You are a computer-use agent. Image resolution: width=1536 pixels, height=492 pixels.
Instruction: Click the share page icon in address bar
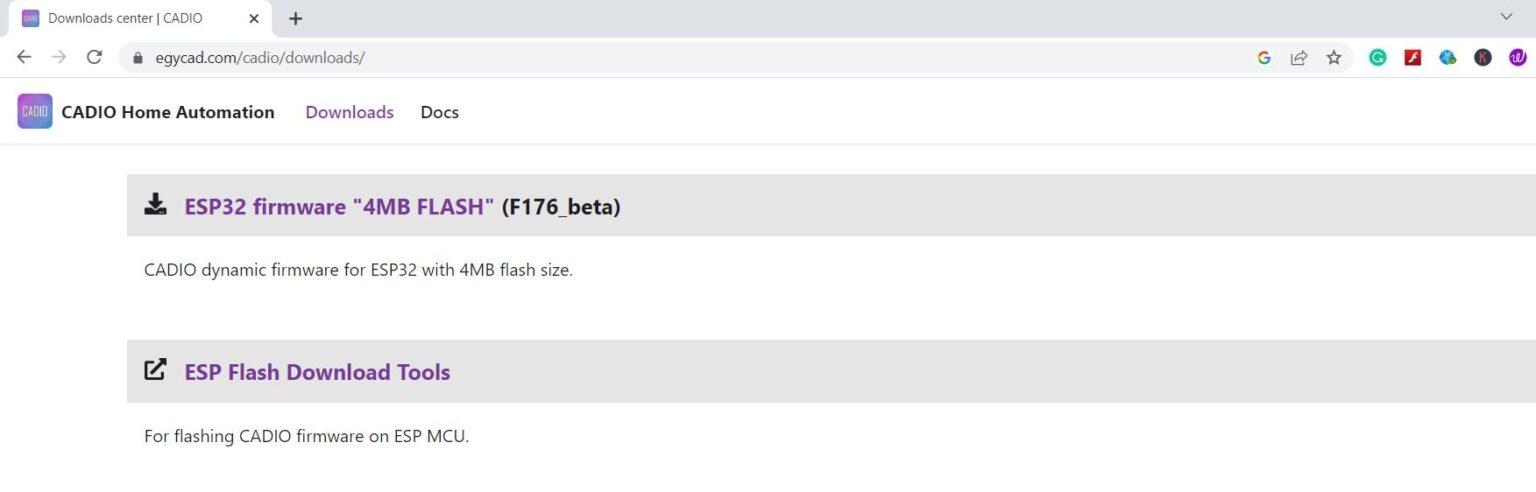1299,58
